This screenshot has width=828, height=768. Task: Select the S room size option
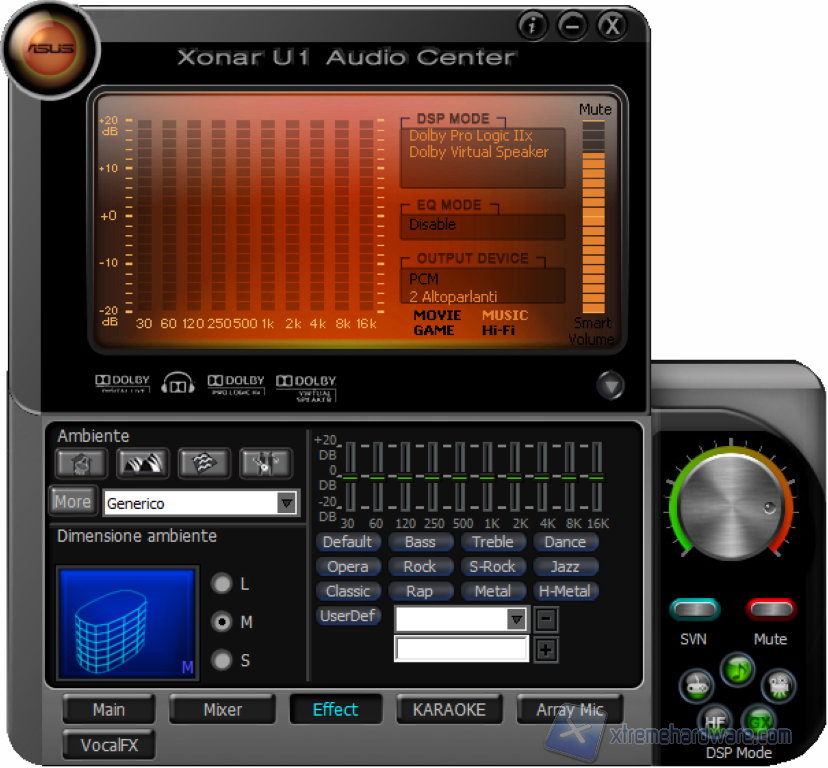coord(222,660)
